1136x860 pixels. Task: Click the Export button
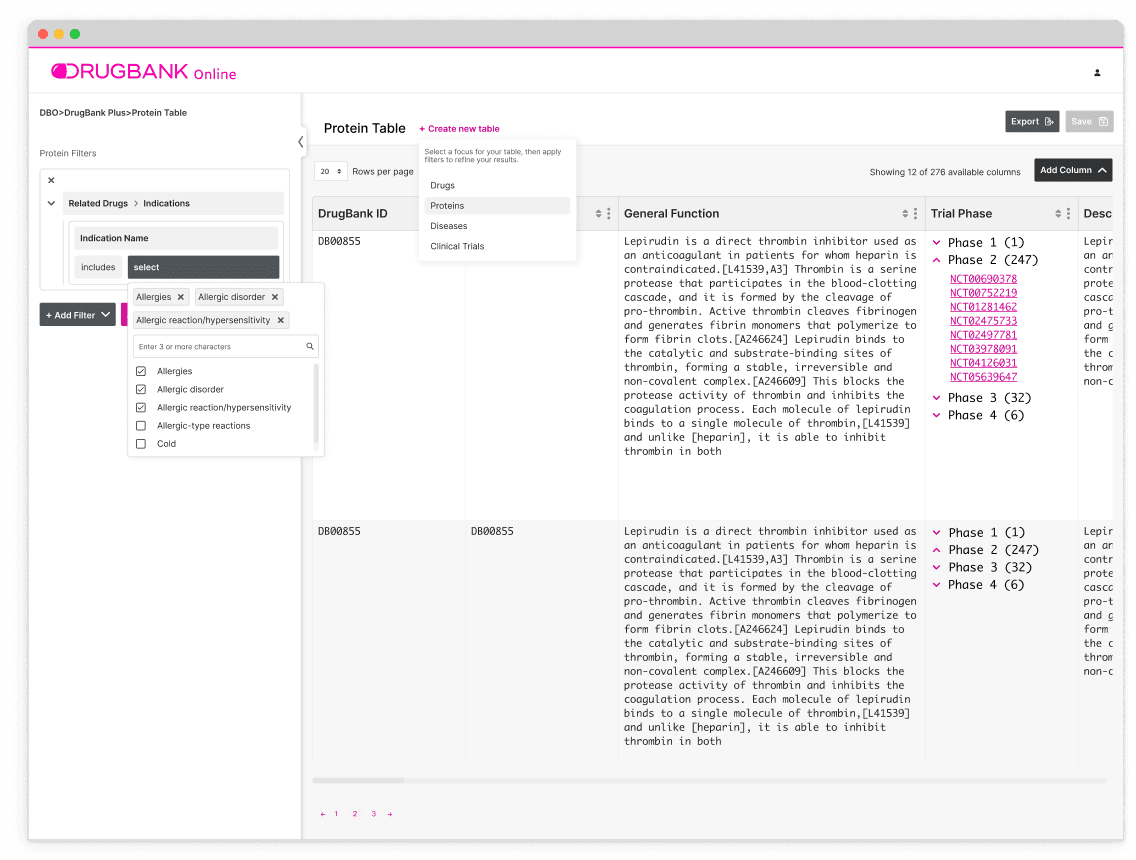pyautogui.click(x=1032, y=122)
